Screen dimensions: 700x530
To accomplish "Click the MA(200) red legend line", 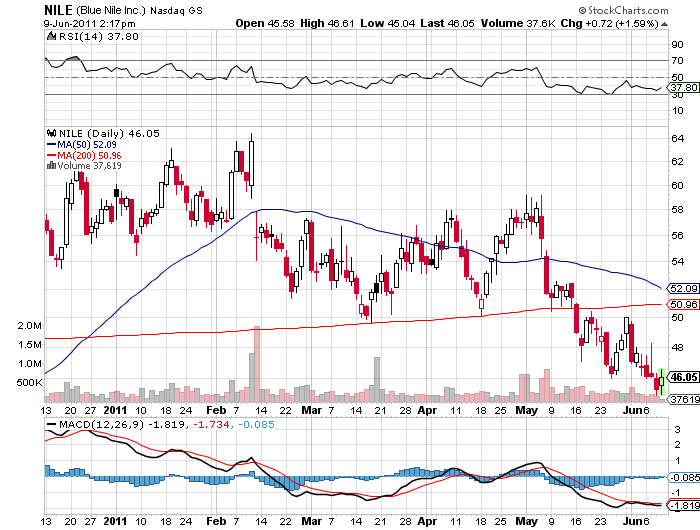I will (51, 155).
